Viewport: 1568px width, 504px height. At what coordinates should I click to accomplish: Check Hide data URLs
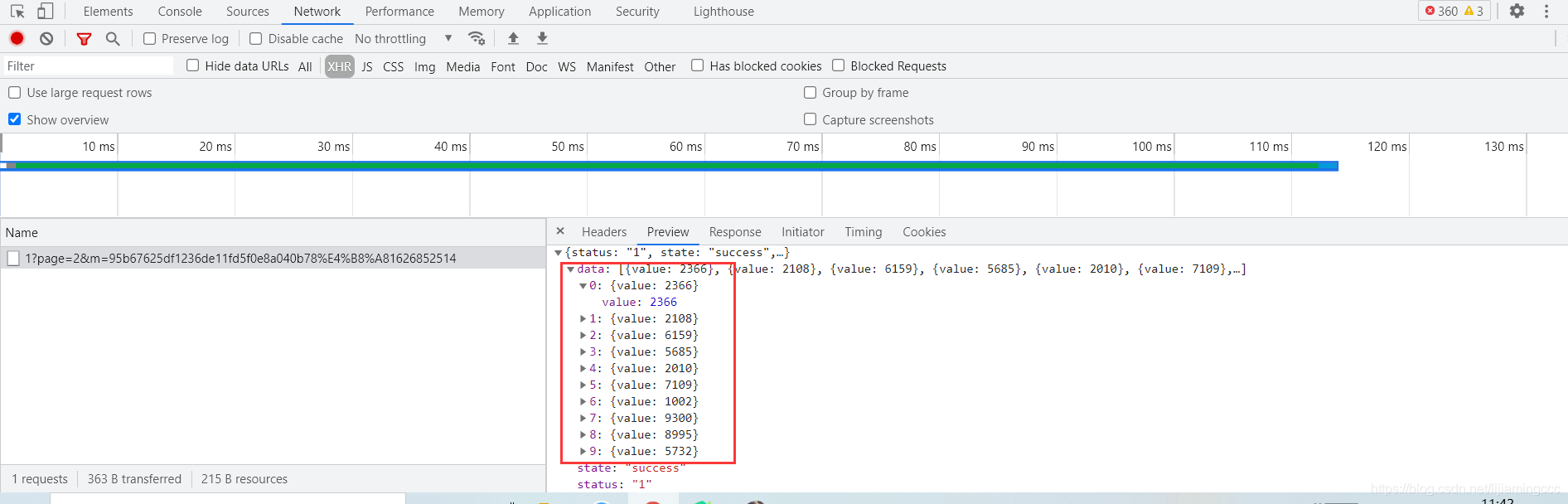pos(193,65)
